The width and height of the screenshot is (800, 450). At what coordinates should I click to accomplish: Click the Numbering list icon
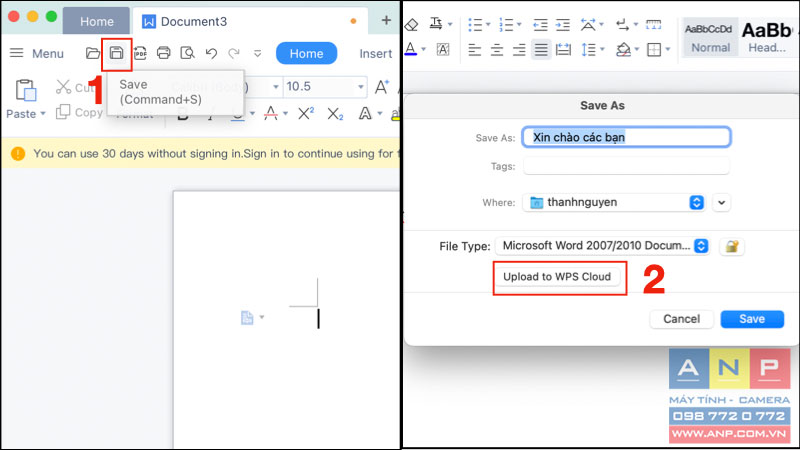click(506, 24)
